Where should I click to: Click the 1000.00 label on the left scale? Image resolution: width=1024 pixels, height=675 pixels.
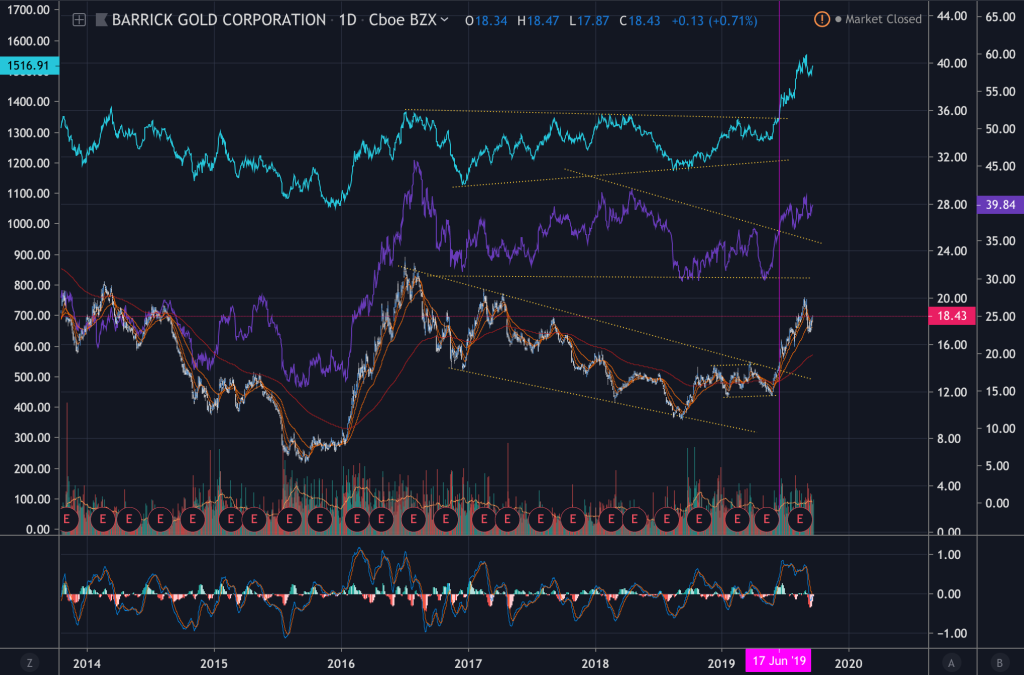click(x=28, y=224)
